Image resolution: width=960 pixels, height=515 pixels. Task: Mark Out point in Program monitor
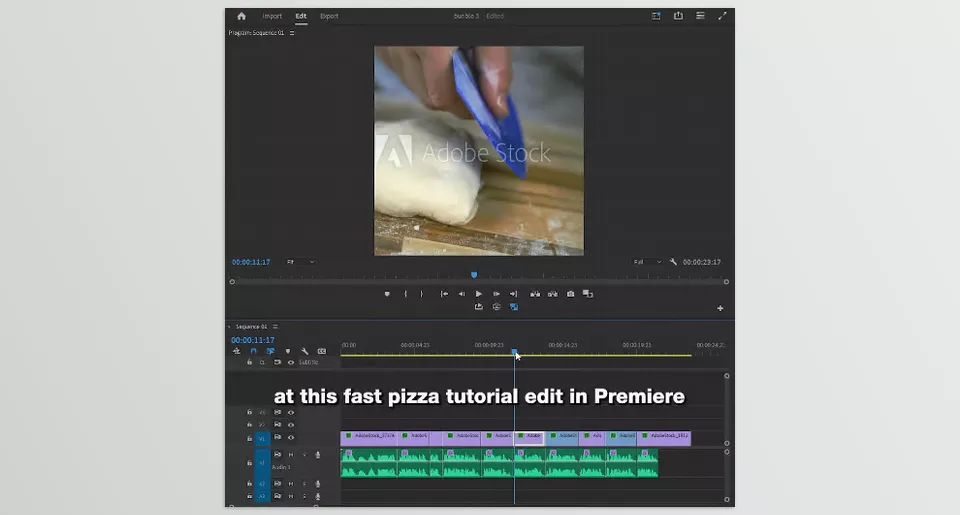click(x=421, y=294)
